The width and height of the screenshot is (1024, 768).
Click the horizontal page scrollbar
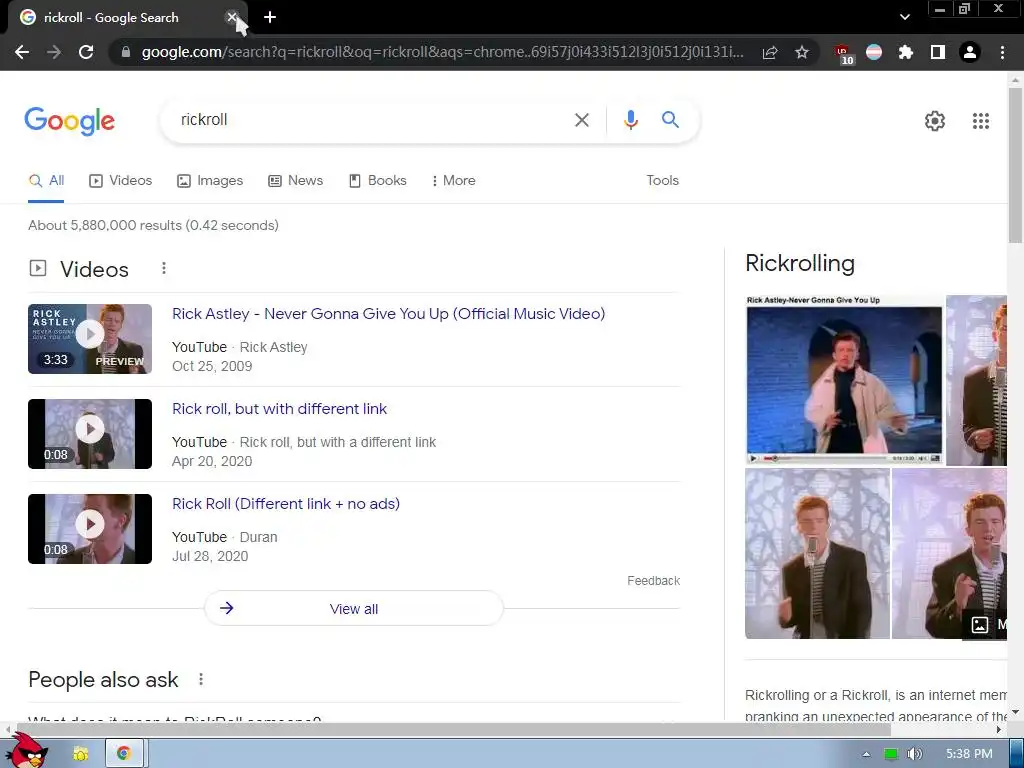click(x=455, y=729)
